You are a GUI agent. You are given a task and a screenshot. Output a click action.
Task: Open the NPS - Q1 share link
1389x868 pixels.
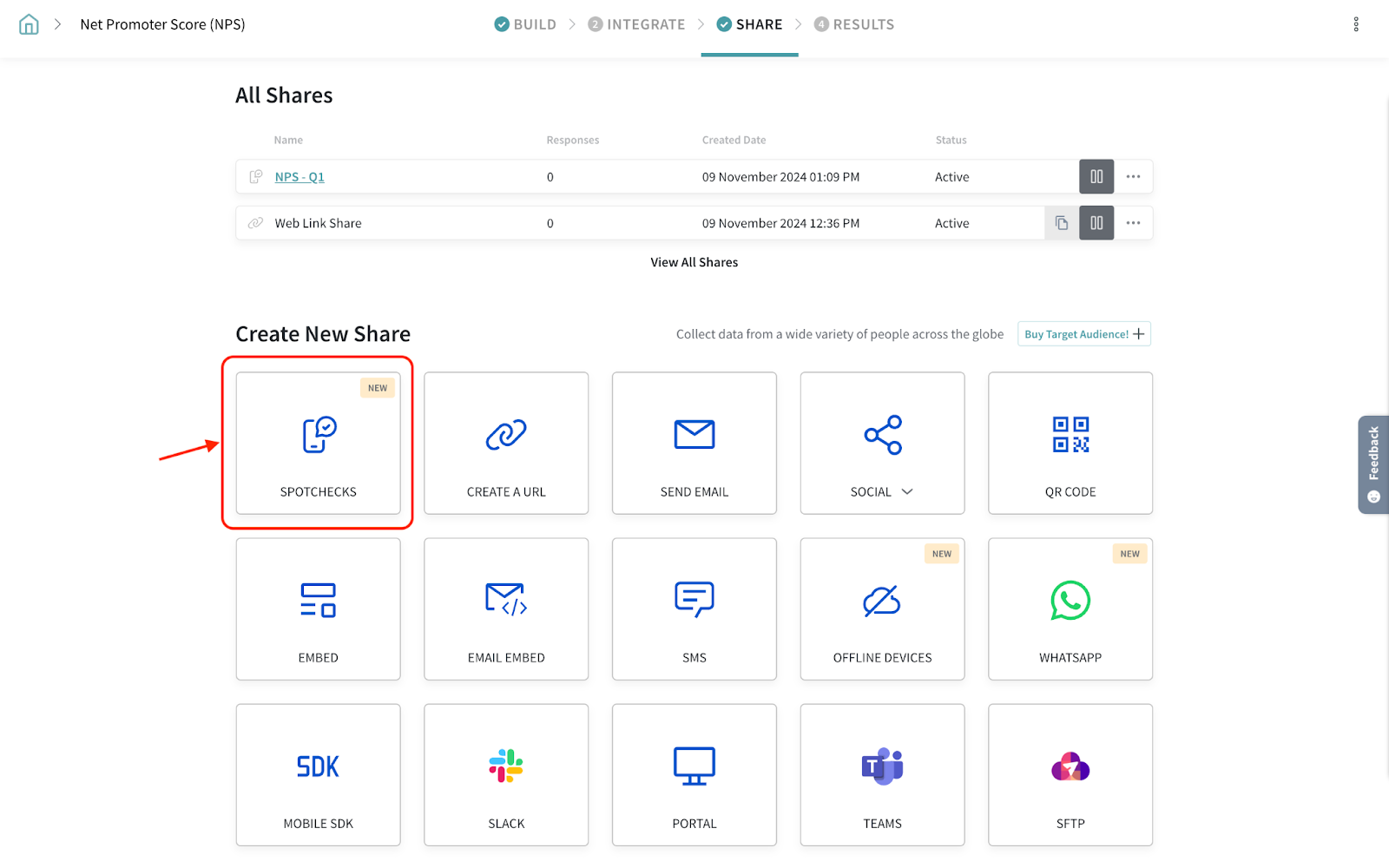pos(300,177)
